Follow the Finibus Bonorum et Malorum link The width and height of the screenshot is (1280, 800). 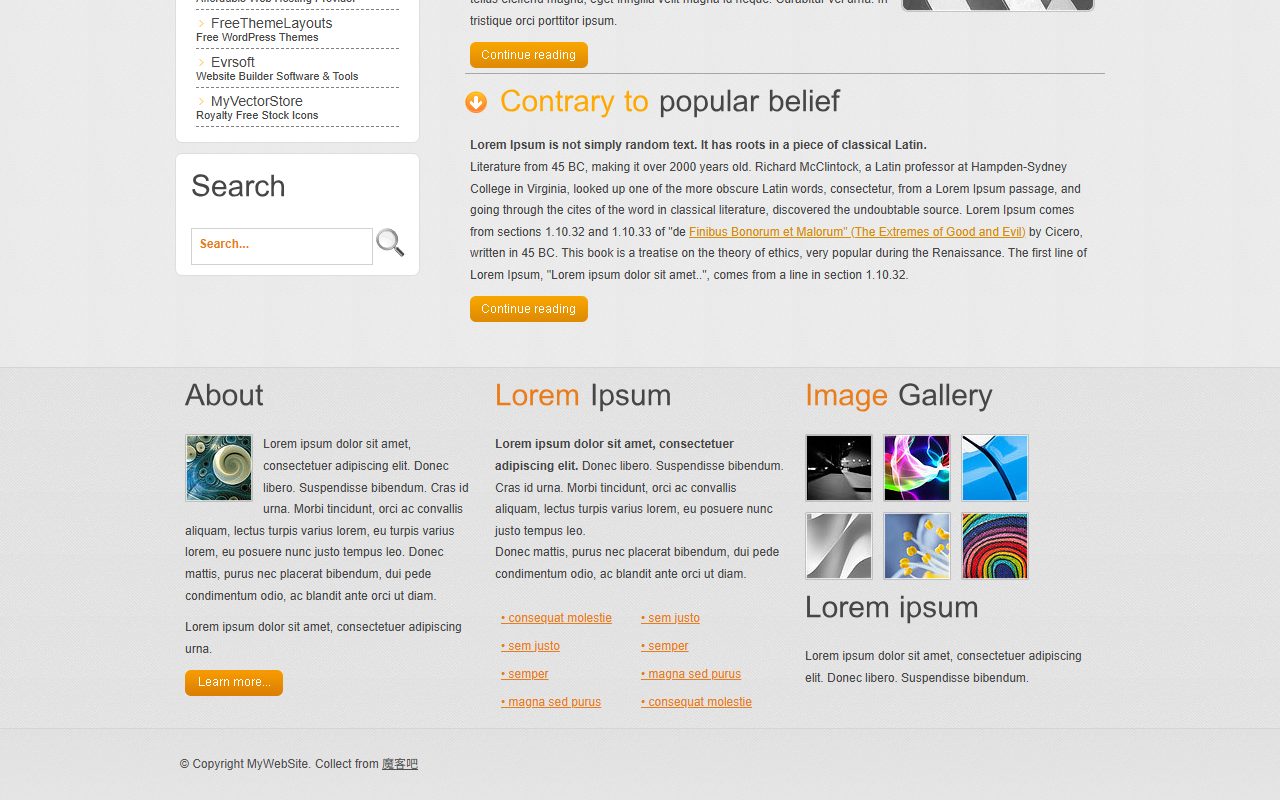point(857,232)
